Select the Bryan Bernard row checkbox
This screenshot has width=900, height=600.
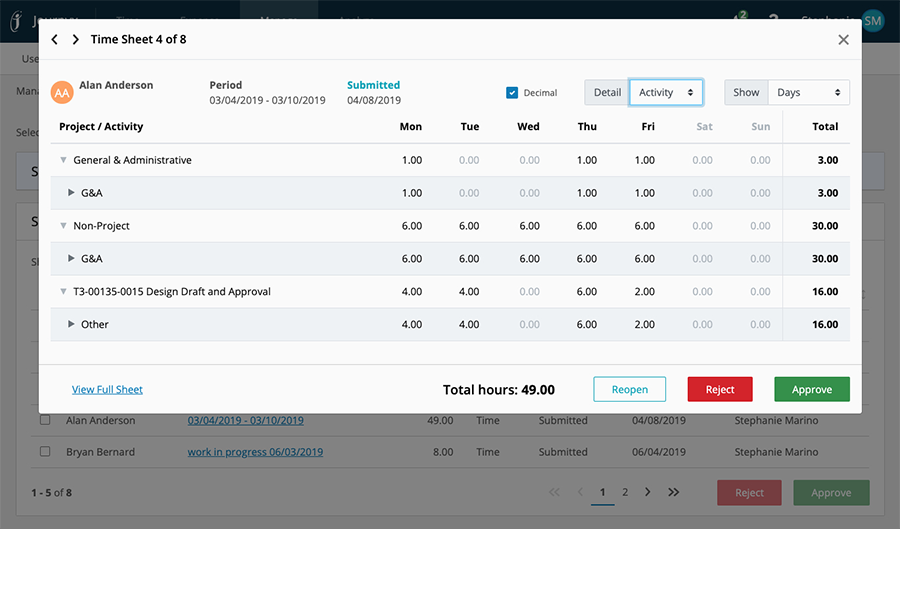(45, 452)
